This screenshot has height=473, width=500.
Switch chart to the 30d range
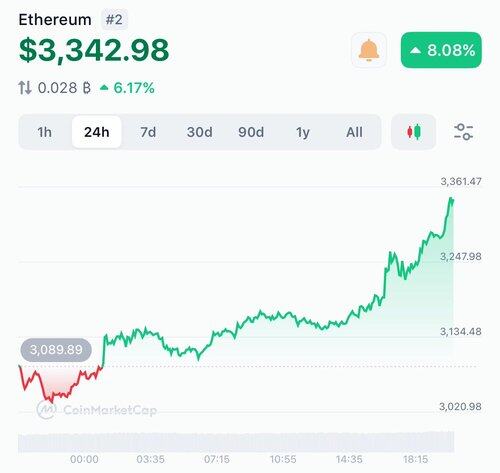pos(199,132)
